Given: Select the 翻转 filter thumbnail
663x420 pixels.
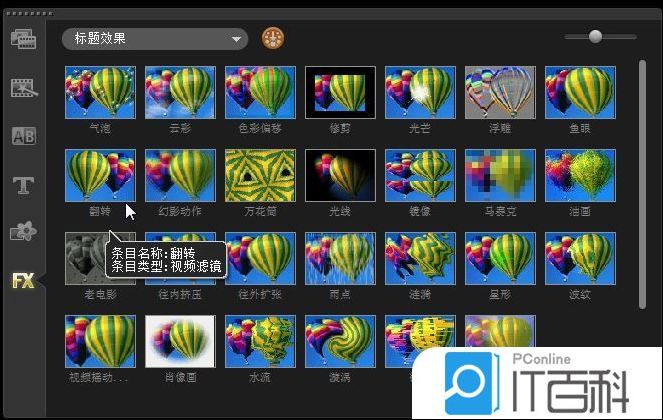Looking at the screenshot, I should [x=100, y=175].
